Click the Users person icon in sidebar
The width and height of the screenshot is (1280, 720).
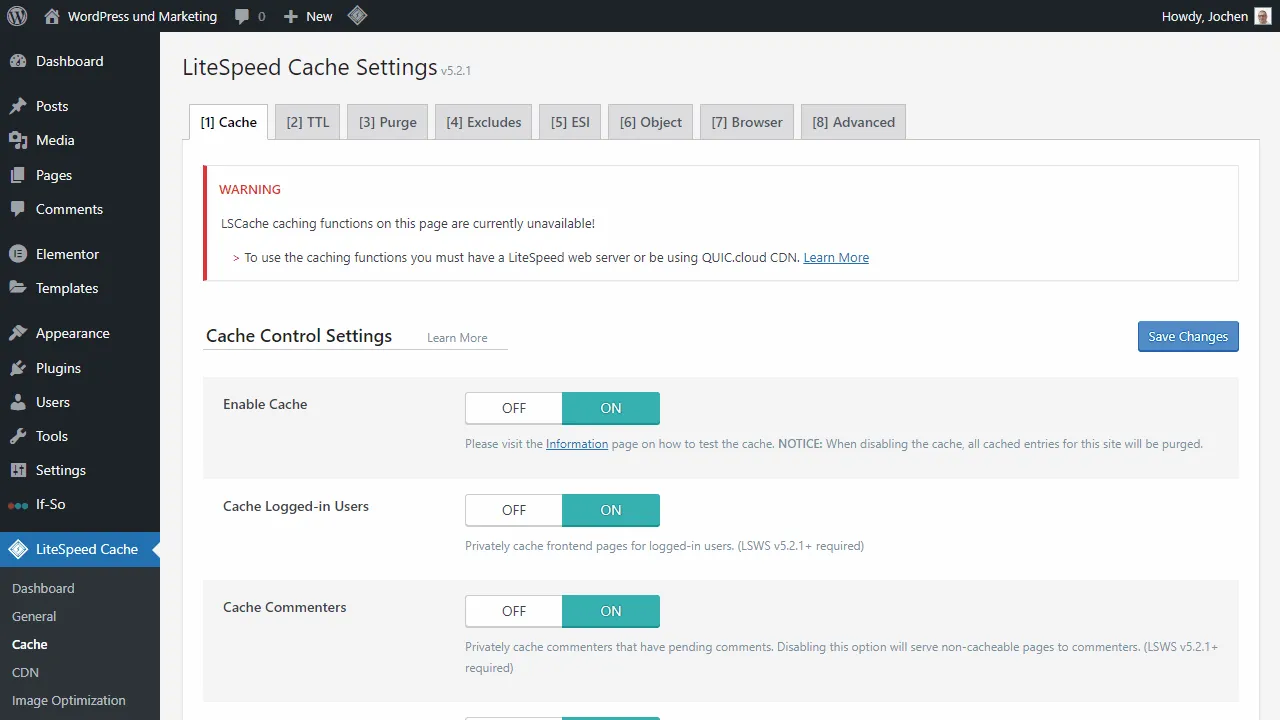[18, 402]
